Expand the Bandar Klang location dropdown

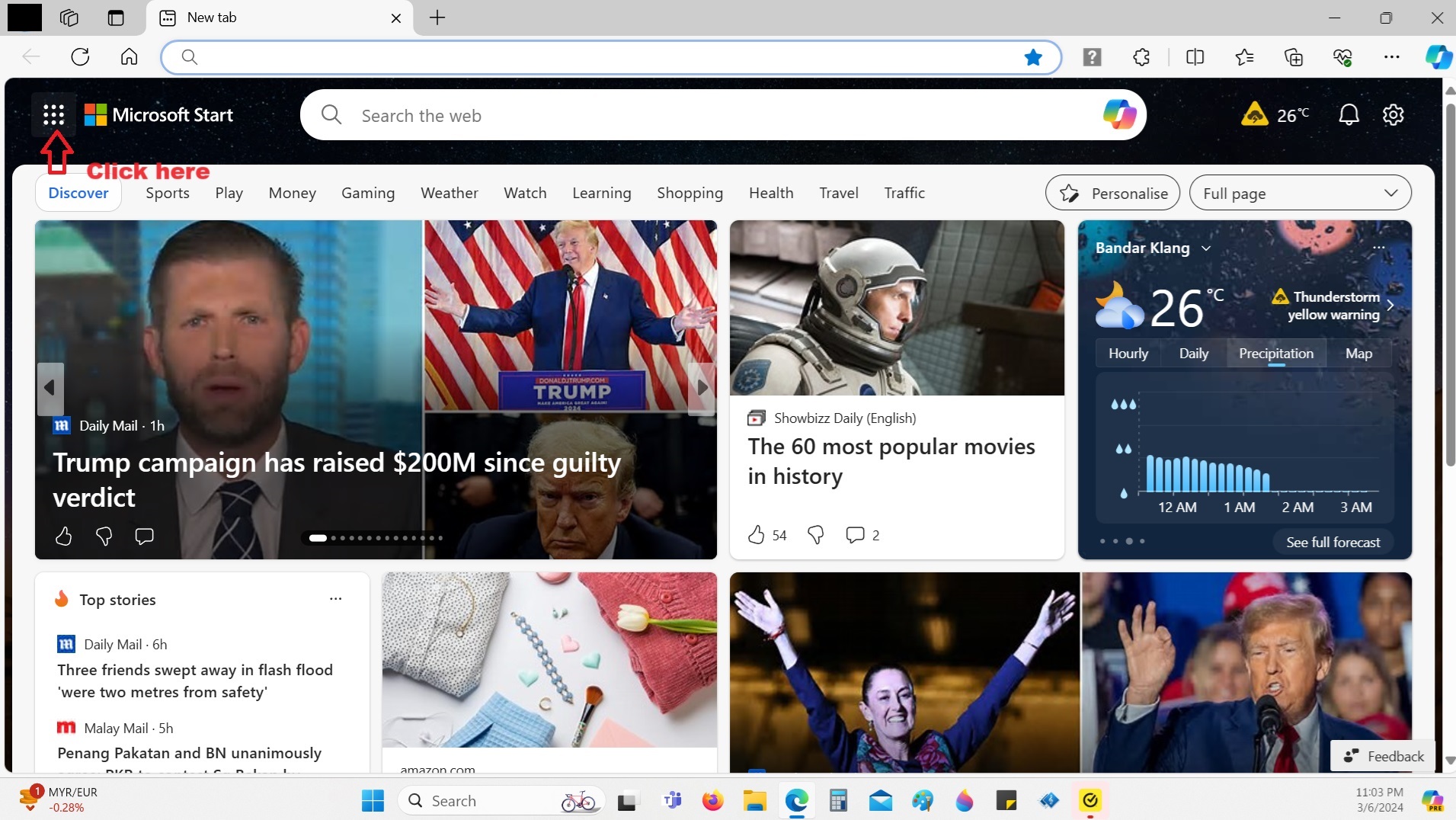[1205, 248]
